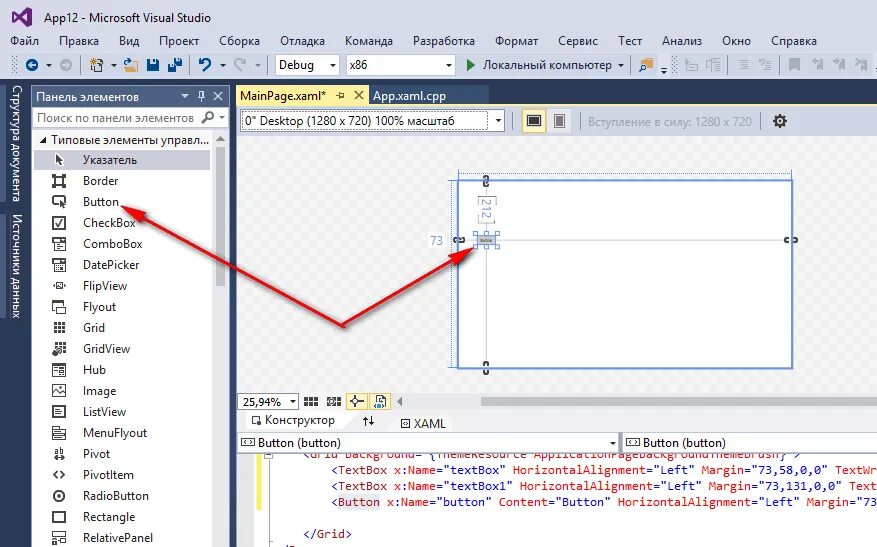Image resolution: width=877 pixels, height=547 pixels.
Task: Open the Отладка menu
Action: click(x=302, y=41)
